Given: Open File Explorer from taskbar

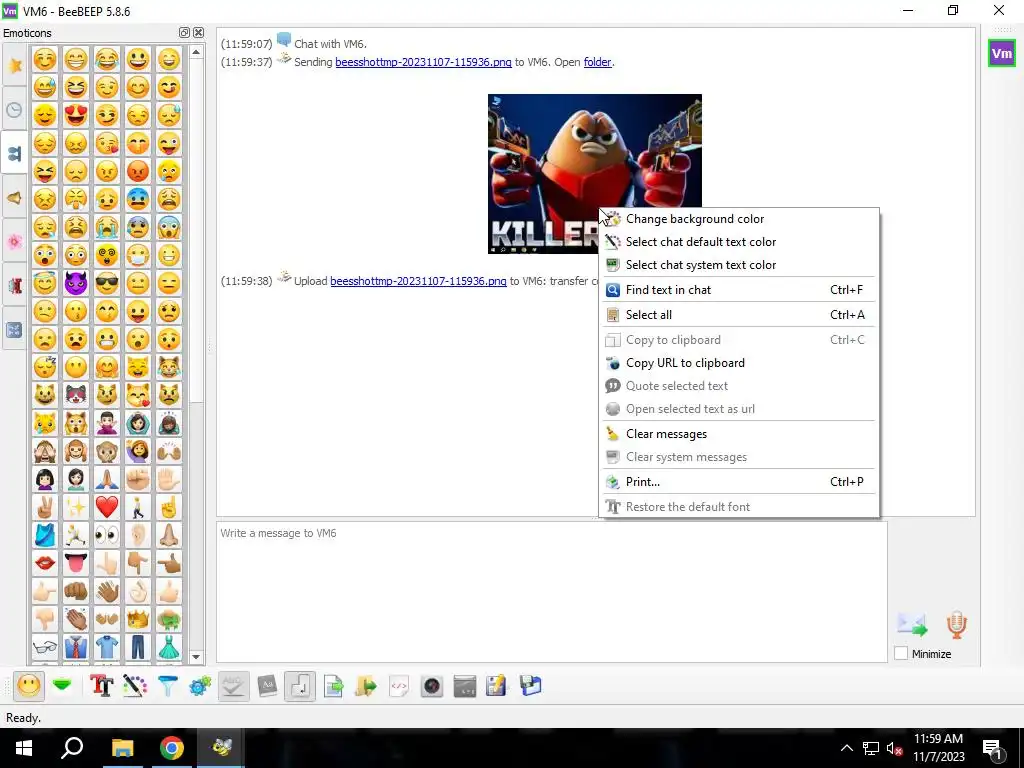Looking at the screenshot, I should [122, 748].
